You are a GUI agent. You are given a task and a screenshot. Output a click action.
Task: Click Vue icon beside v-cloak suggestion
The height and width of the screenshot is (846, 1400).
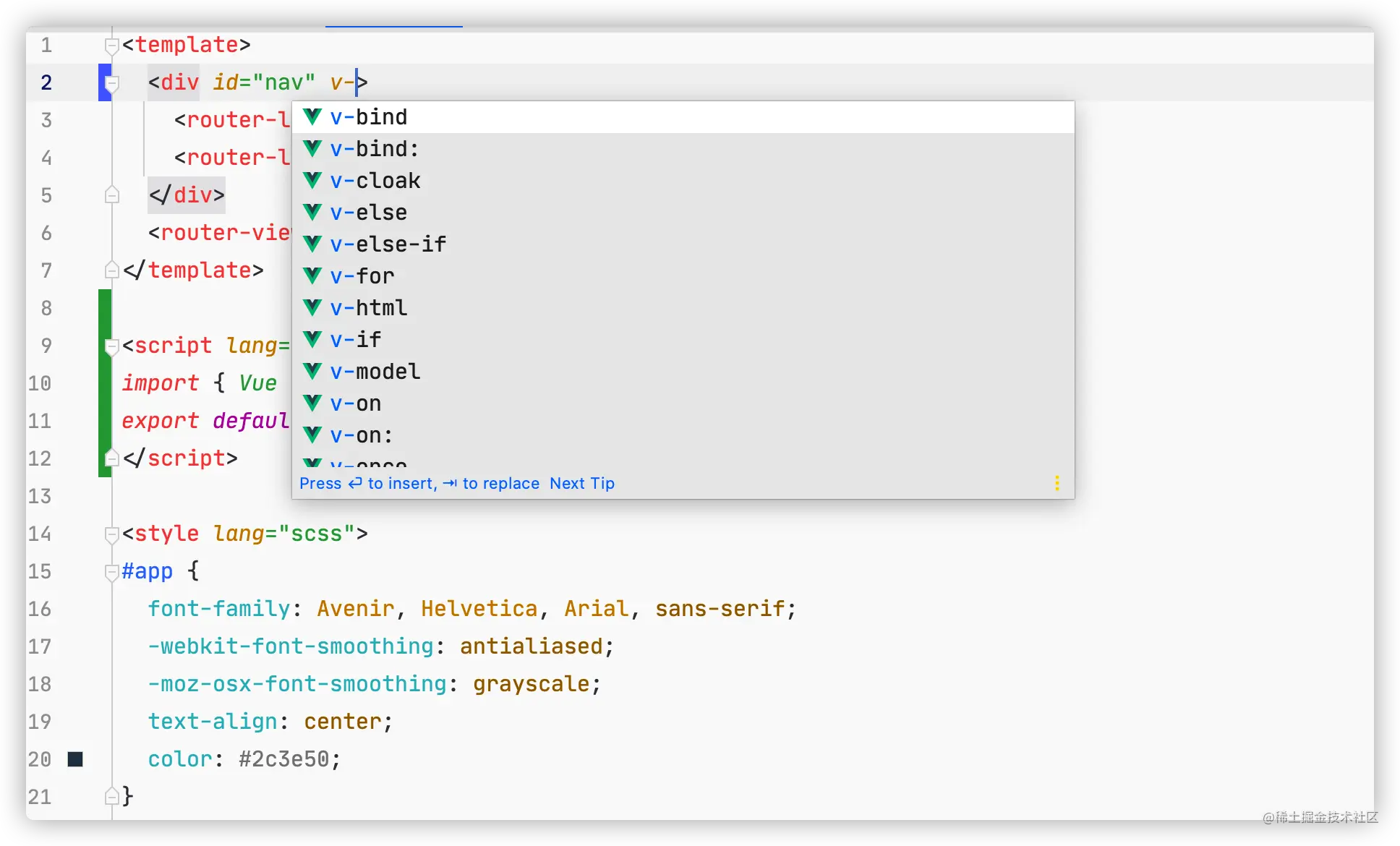coord(312,180)
